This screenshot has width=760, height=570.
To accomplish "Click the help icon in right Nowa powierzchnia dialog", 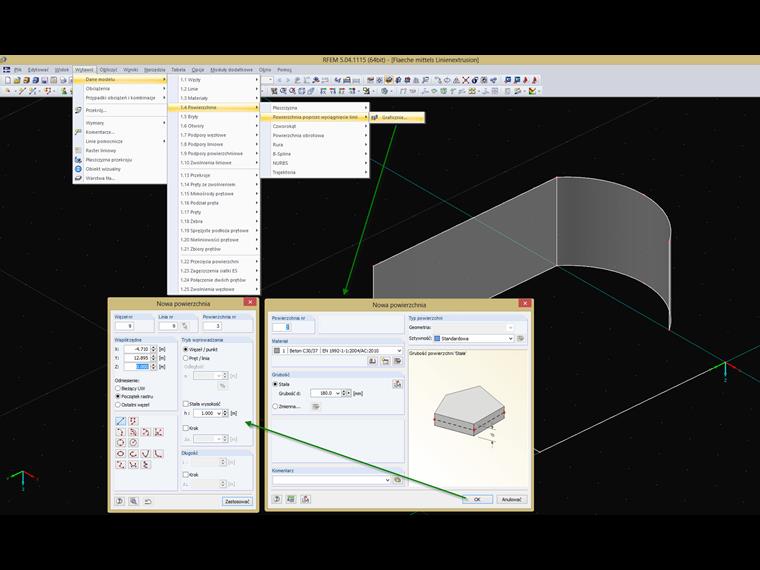I will click(x=277, y=499).
